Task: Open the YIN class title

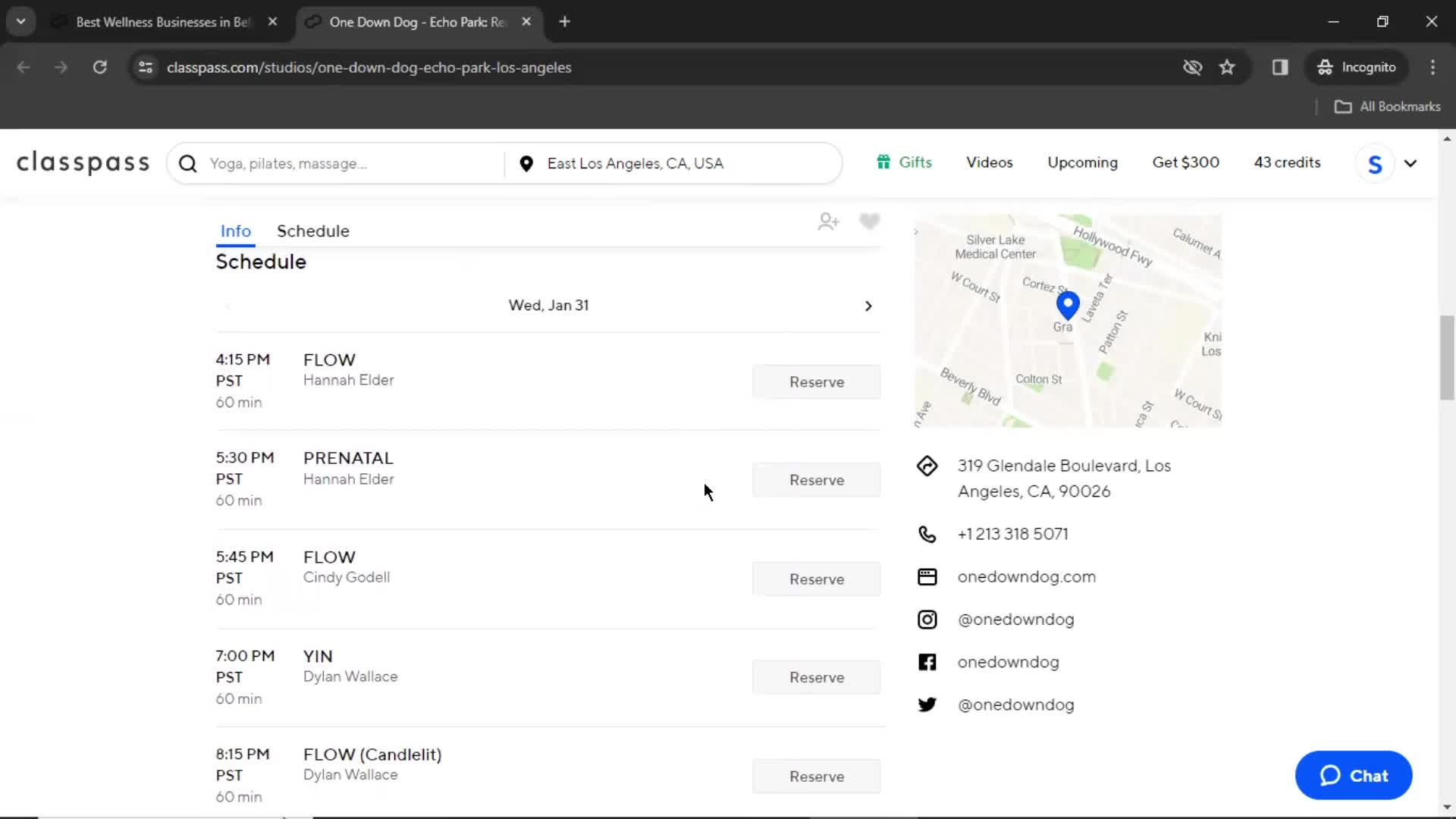Action: click(x=318, y=656)
